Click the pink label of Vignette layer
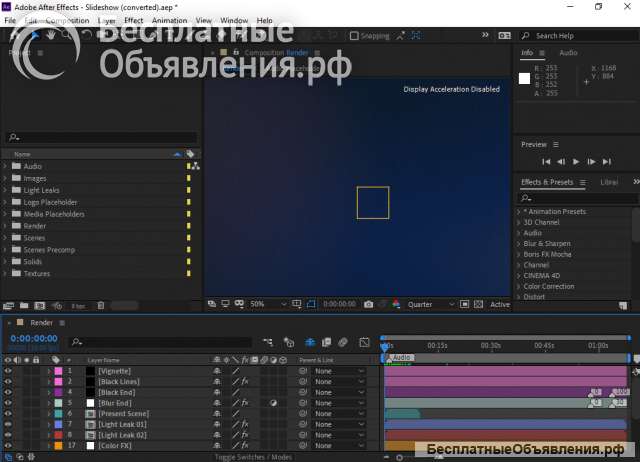The width and height of the screenshot is (640, 462). (58, 371)
